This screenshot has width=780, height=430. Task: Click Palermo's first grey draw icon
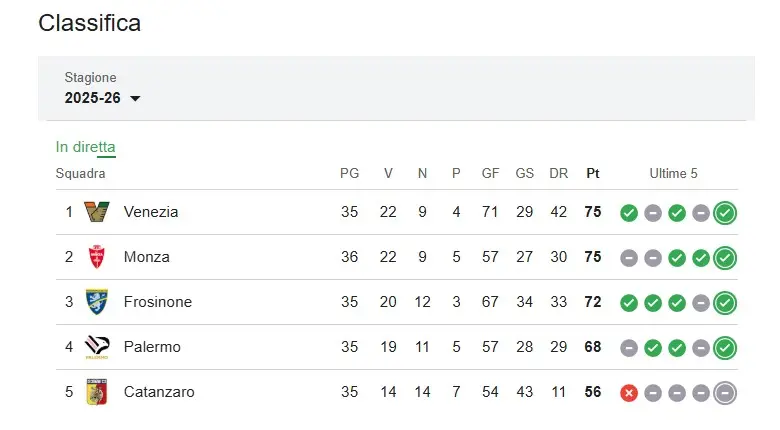pyautogui.click(x=629, y=347)
